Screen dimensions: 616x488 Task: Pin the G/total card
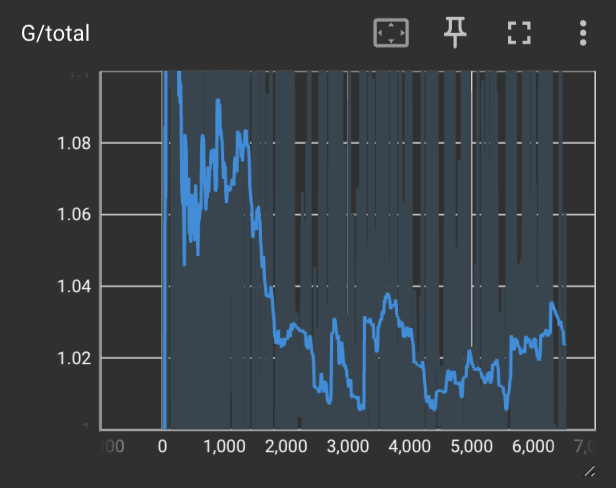[x=455, y=33]
